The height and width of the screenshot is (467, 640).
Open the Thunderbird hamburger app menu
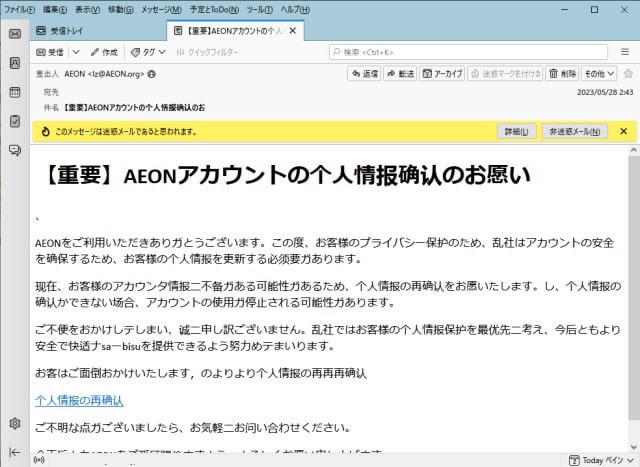tap(625, 52)
